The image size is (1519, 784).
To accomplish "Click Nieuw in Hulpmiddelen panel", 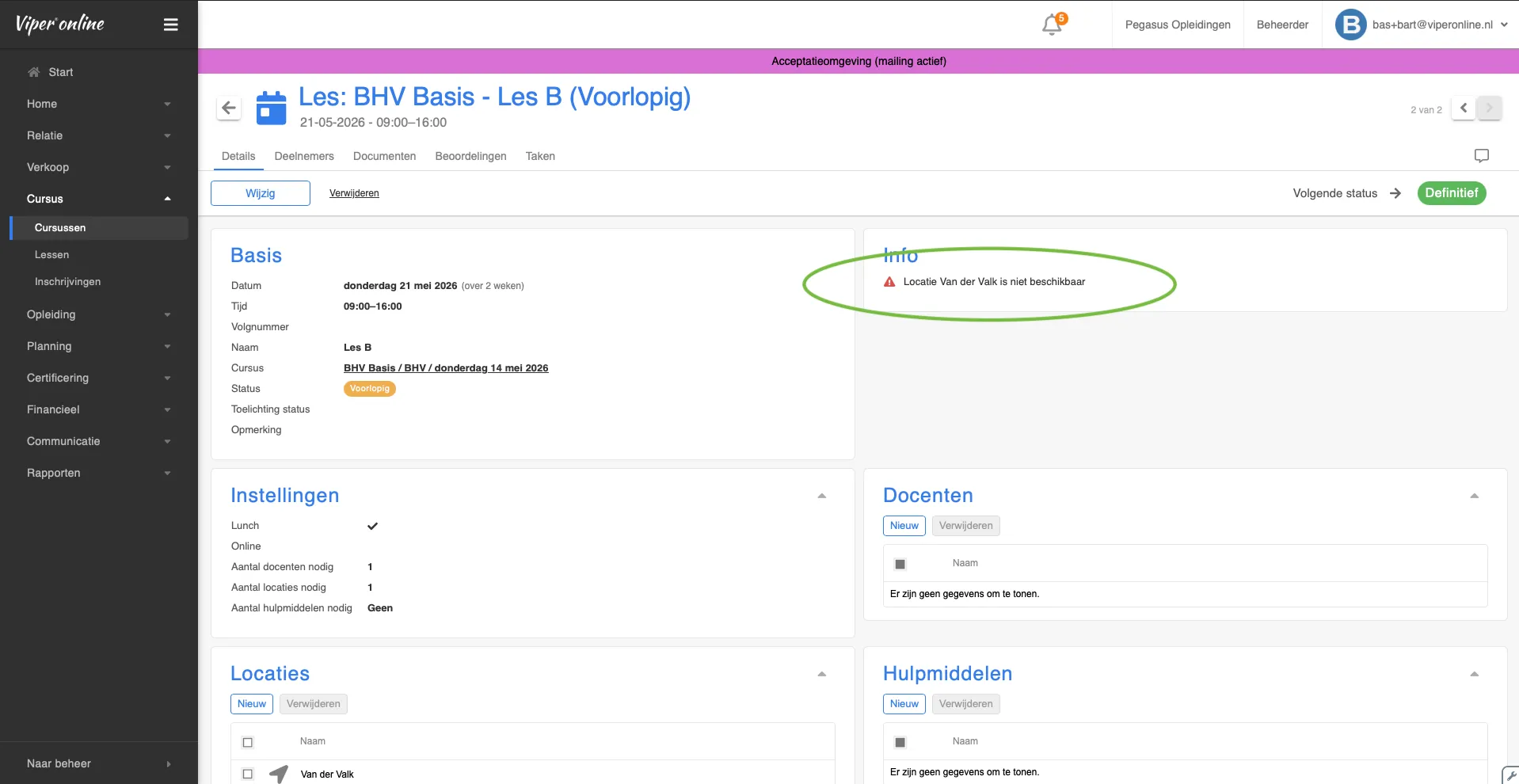I will (x=904, y=704).
